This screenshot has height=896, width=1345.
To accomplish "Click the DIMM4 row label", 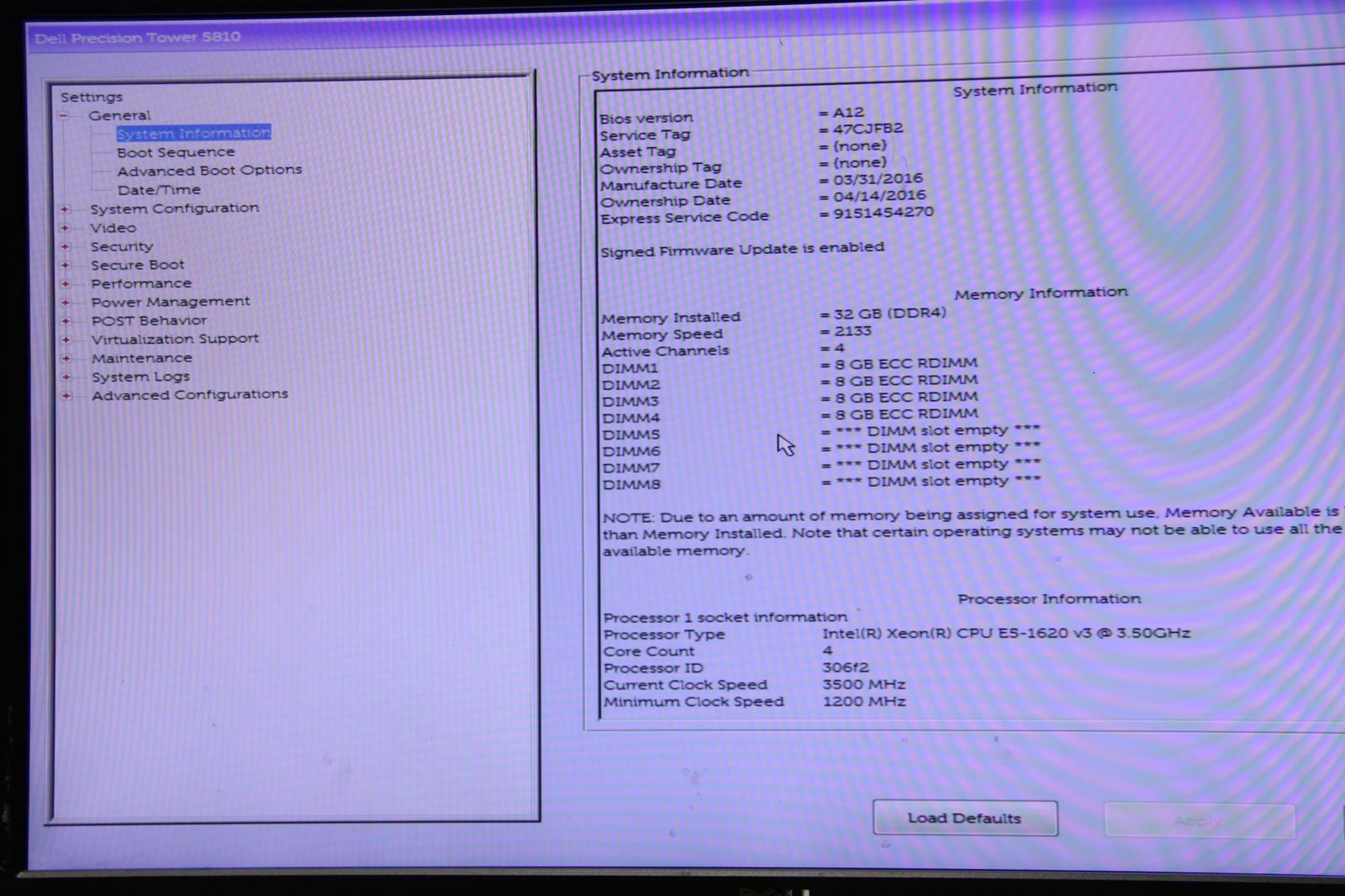I will click(631, 418).
